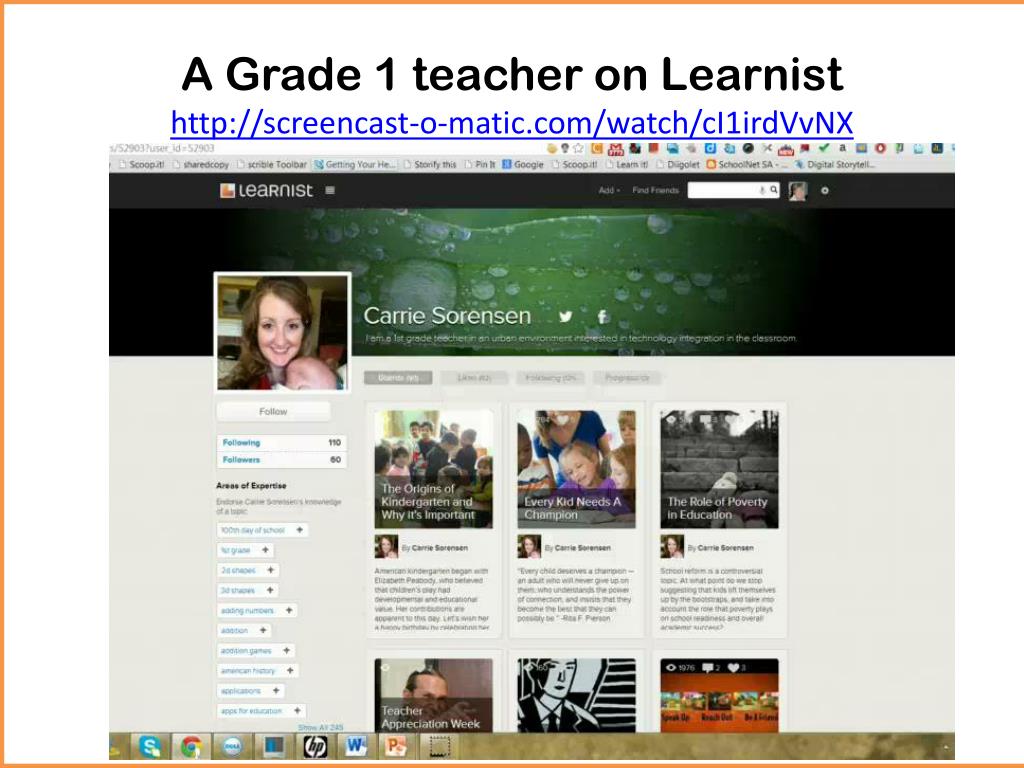Viewport: 1024px width, 768px height.
Task: Click author Carrie Sorensen under Champion board
Action: tap(583, 548)
